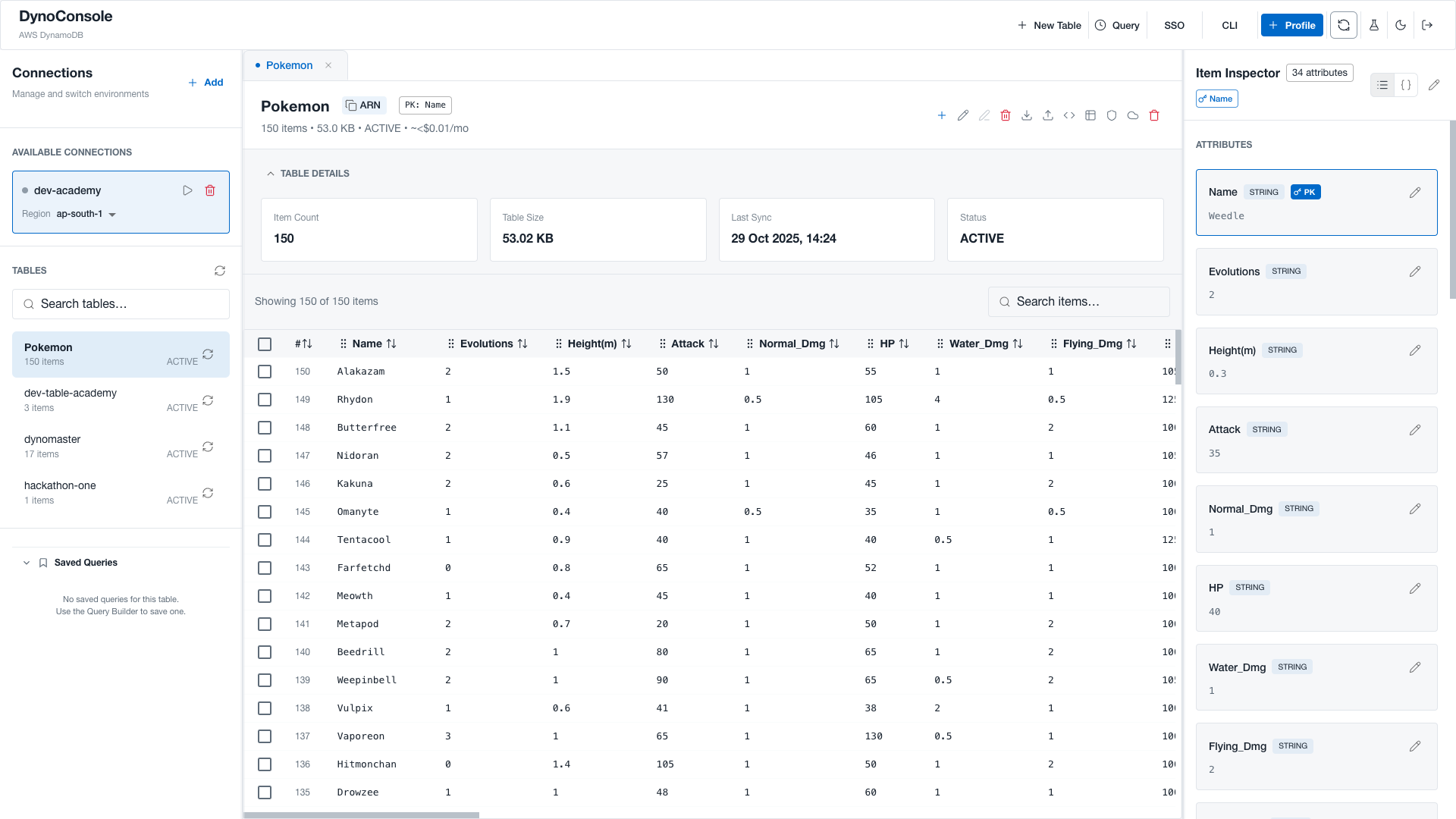Toggle dark mode with the moon icon
The image size is (1456, 819).
click(x=1401, y=25)
